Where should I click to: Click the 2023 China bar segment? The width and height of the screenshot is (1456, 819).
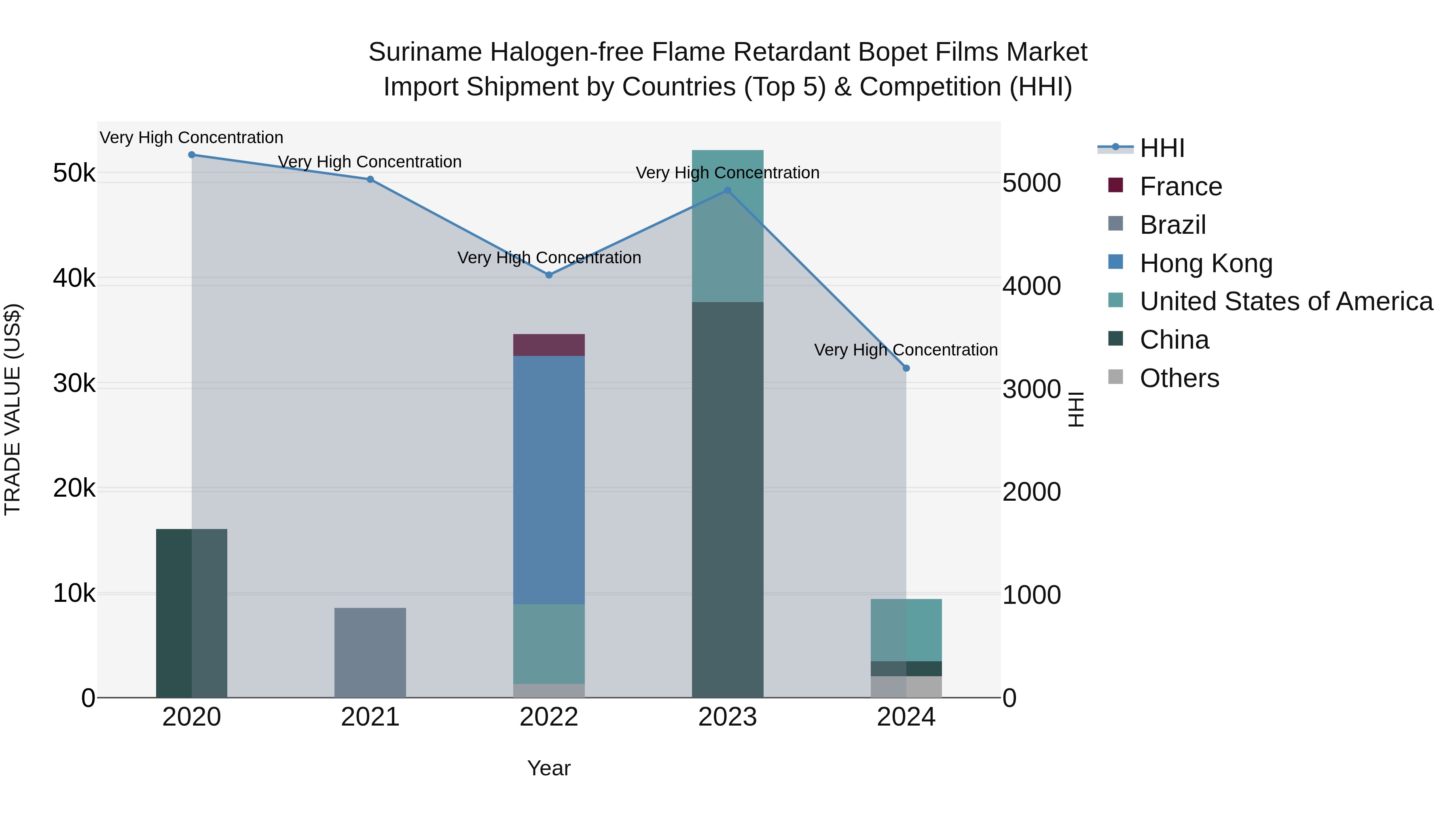[x=728, y=499]
